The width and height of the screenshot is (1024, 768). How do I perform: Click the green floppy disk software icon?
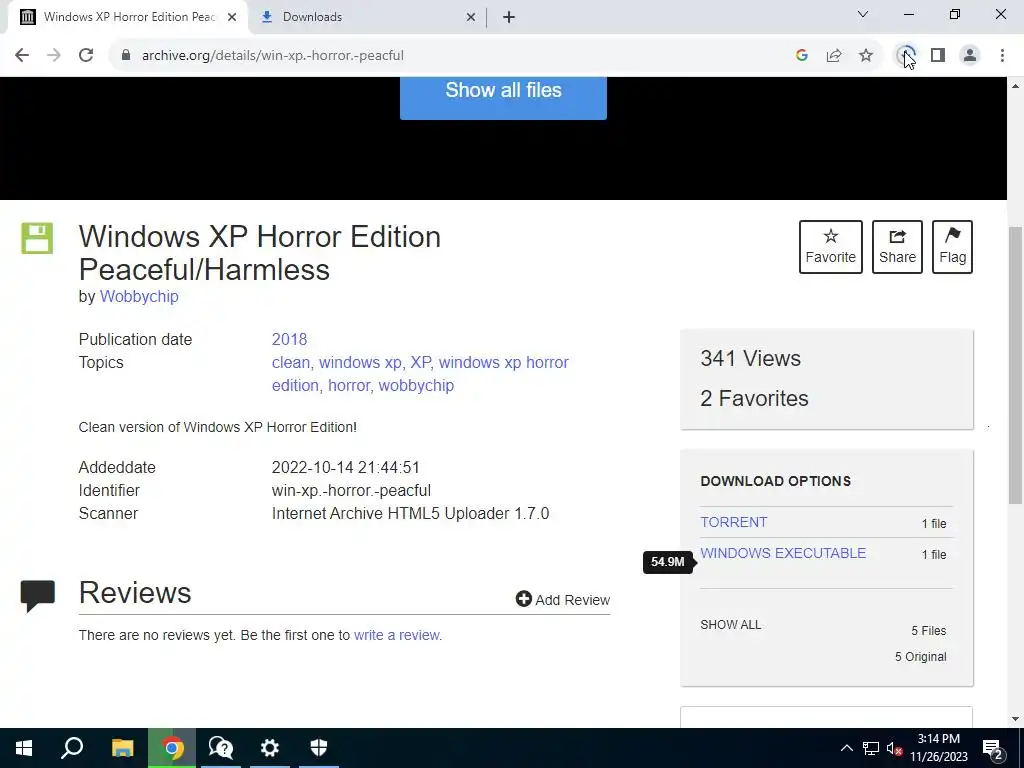37,238
